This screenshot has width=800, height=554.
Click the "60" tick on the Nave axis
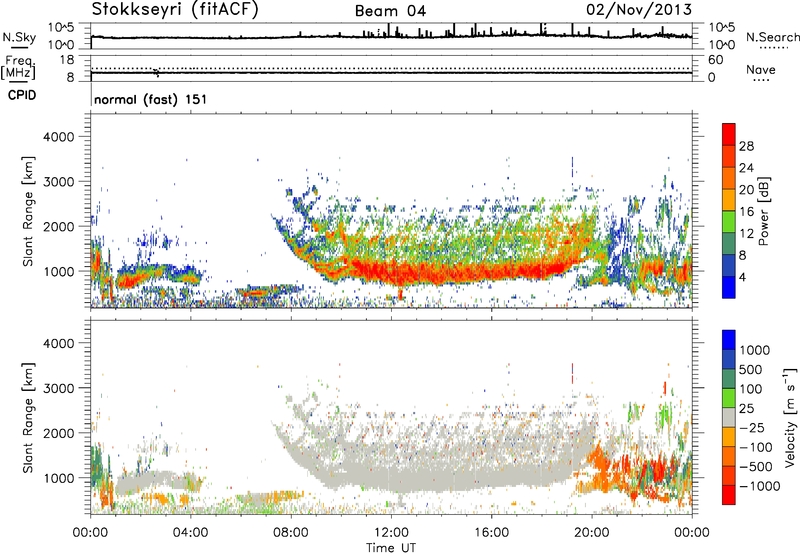[x=715, y=60]
